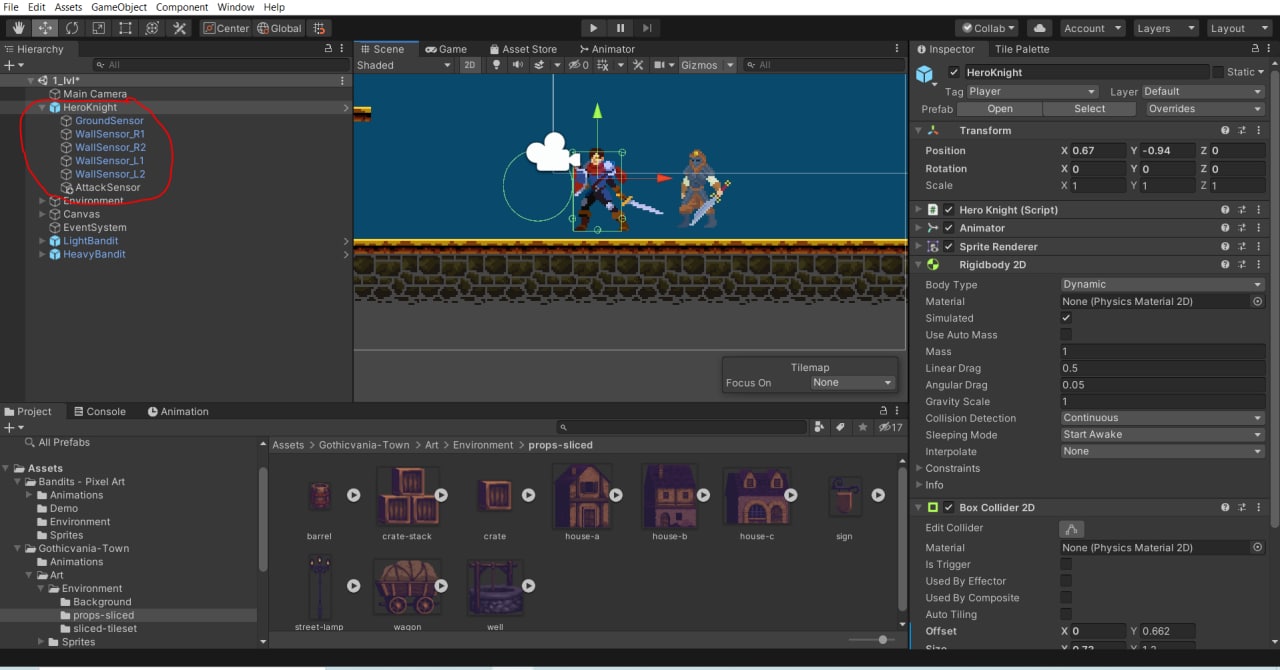Screen dimensions: 1280x670
Task: Click the Collab button
Action: 988,28
